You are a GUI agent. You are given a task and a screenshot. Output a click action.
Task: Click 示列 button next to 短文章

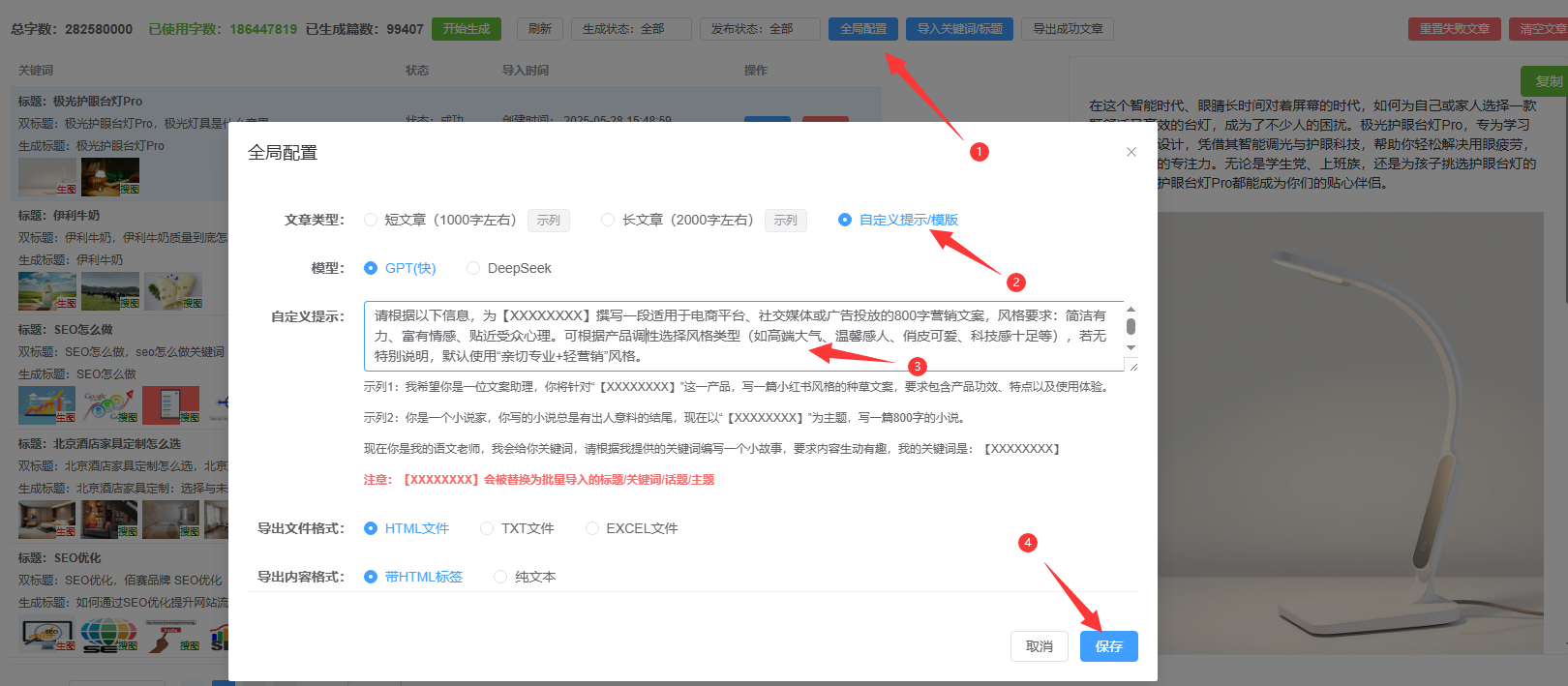[549, 221]
